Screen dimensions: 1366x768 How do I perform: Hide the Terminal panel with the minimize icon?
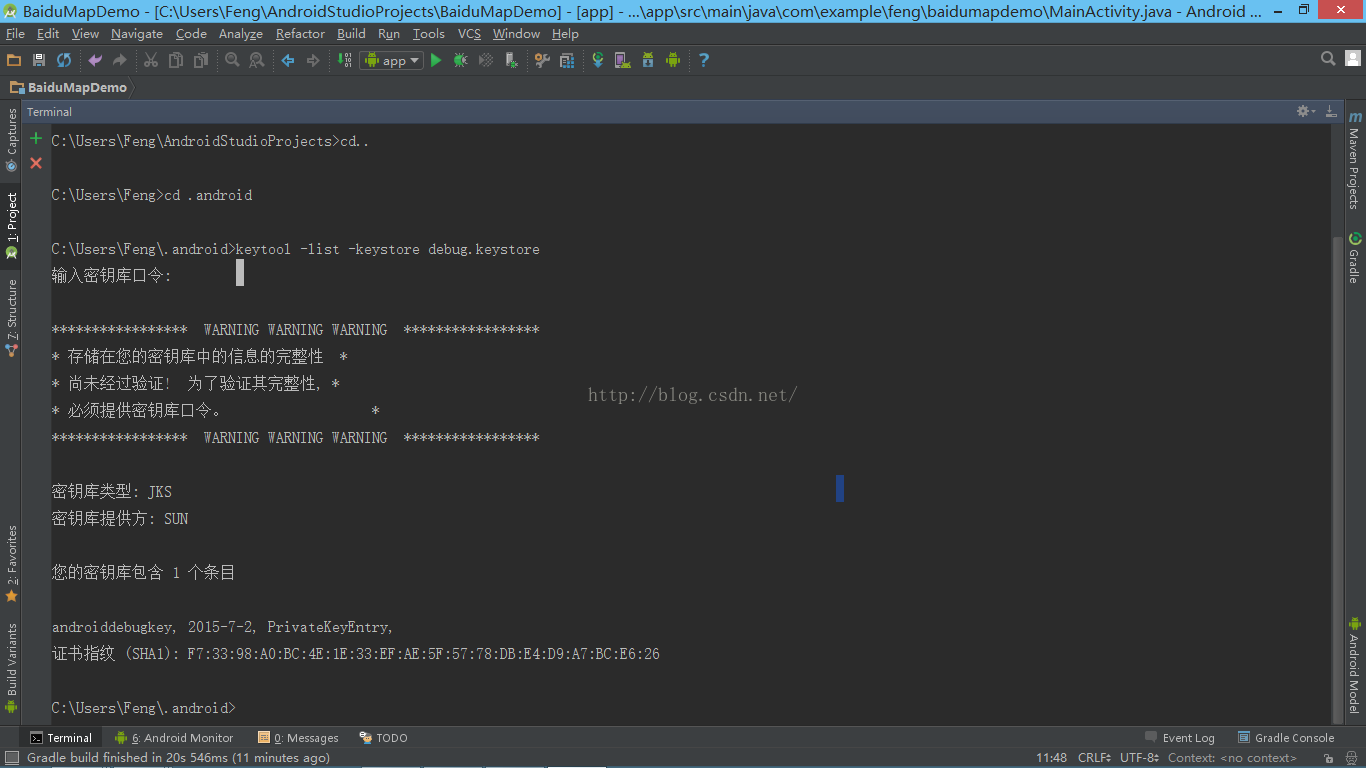coord(1331,111)
